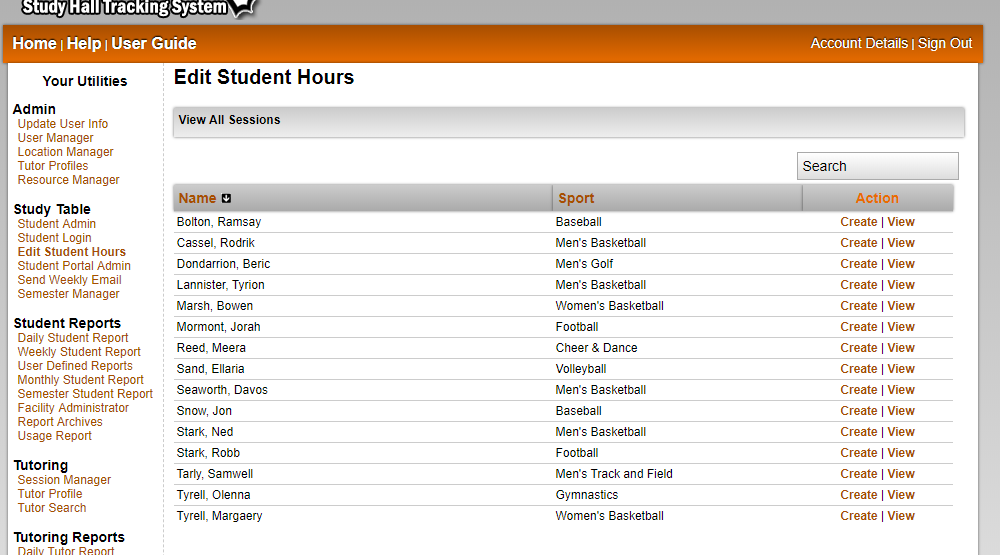View hours for Stark, Robb

(x=901, y=454)
